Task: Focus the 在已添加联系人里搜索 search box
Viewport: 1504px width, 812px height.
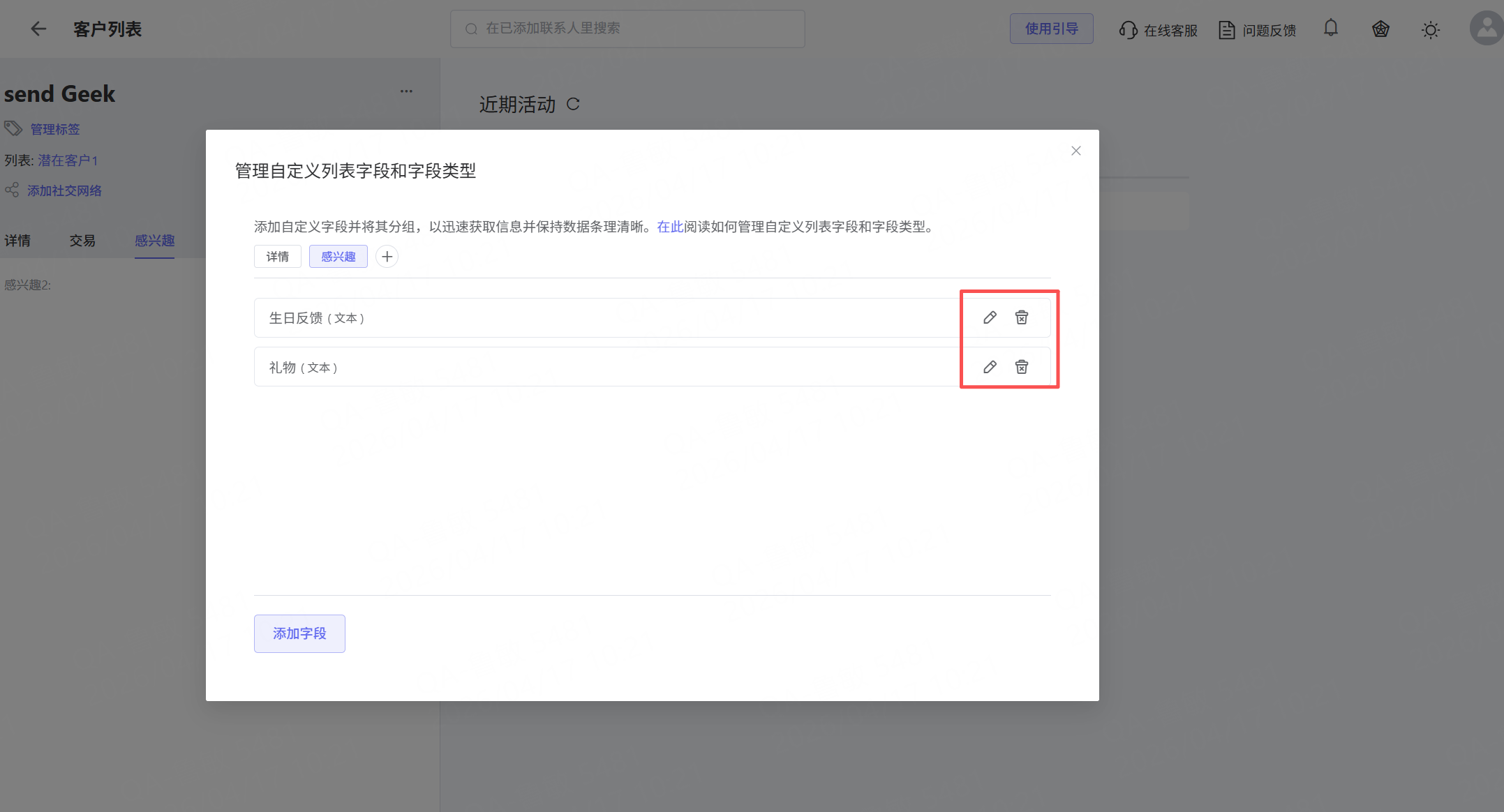Action: coord(628,29)
